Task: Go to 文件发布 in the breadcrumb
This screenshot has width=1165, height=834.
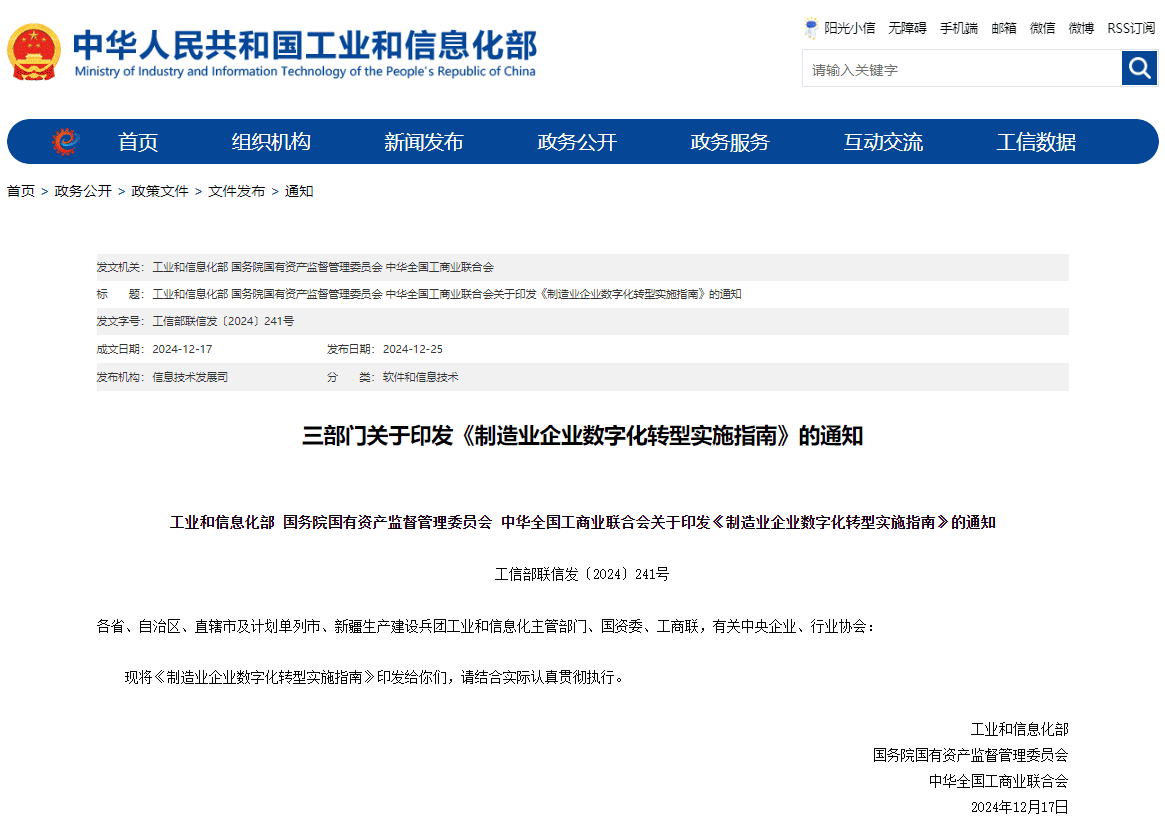Action: coord(236,191)
